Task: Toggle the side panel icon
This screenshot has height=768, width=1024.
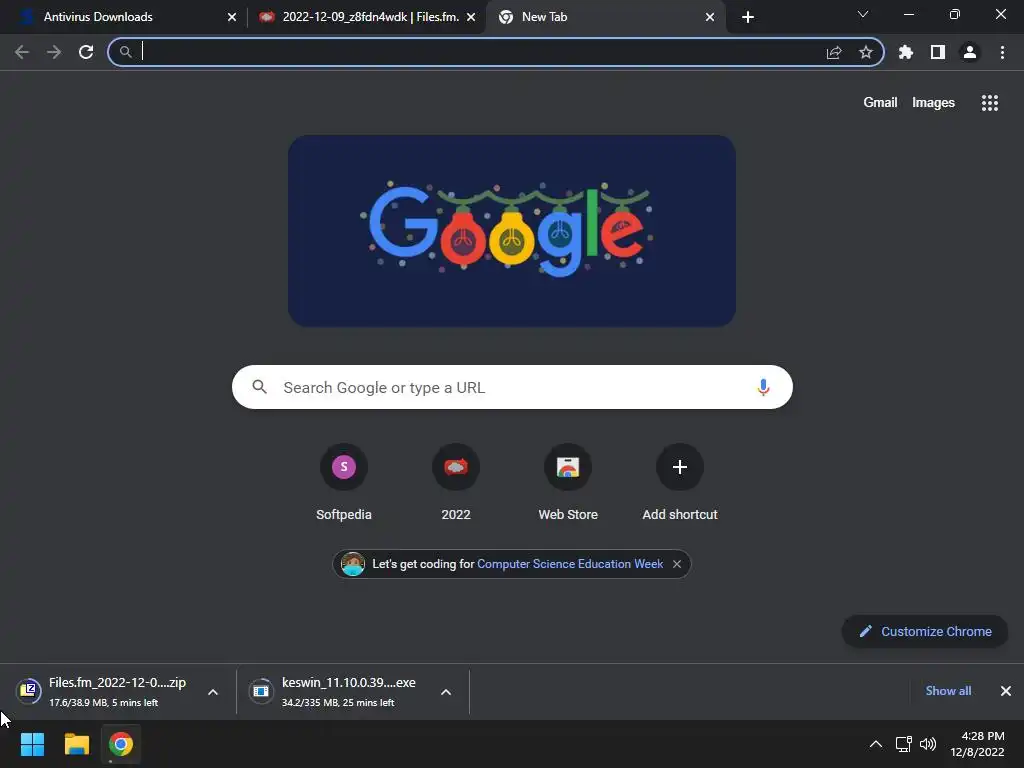Action: pos(938,52)
